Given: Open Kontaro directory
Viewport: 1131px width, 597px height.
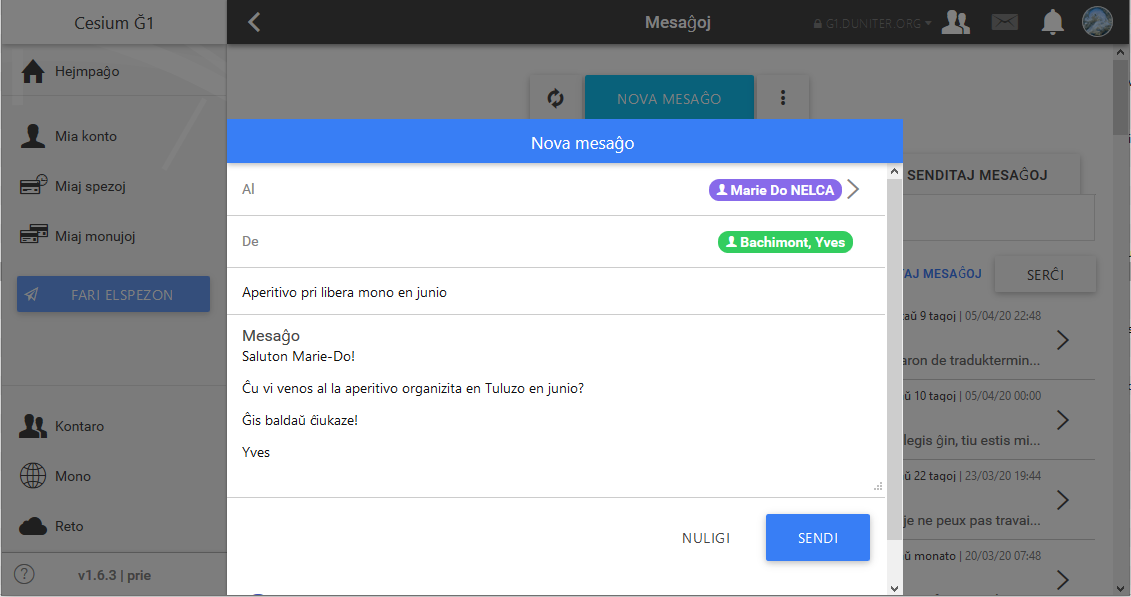Looking at the screenshot, I should tap(113, 426).
